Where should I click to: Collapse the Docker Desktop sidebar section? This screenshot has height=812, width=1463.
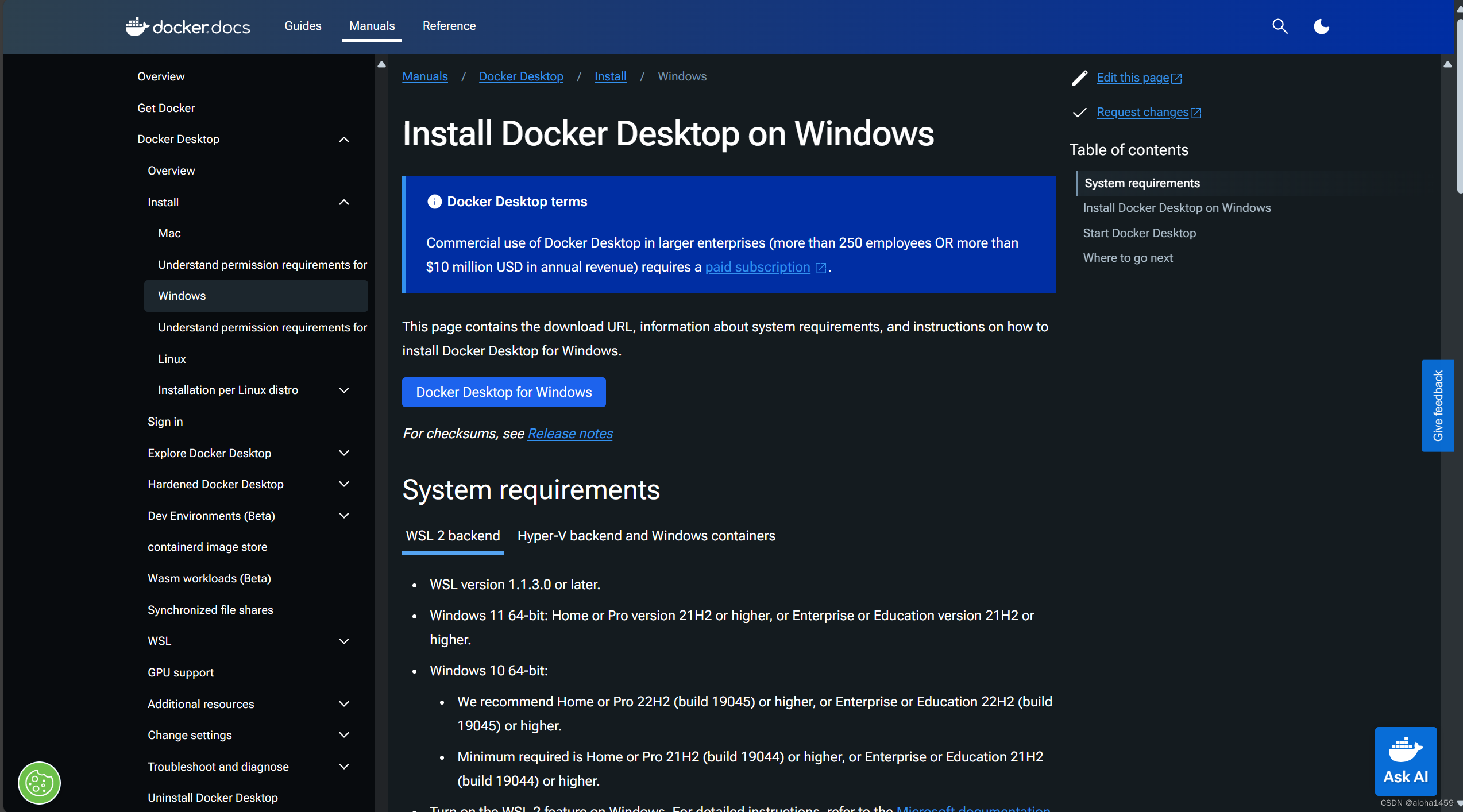(344, 140)
